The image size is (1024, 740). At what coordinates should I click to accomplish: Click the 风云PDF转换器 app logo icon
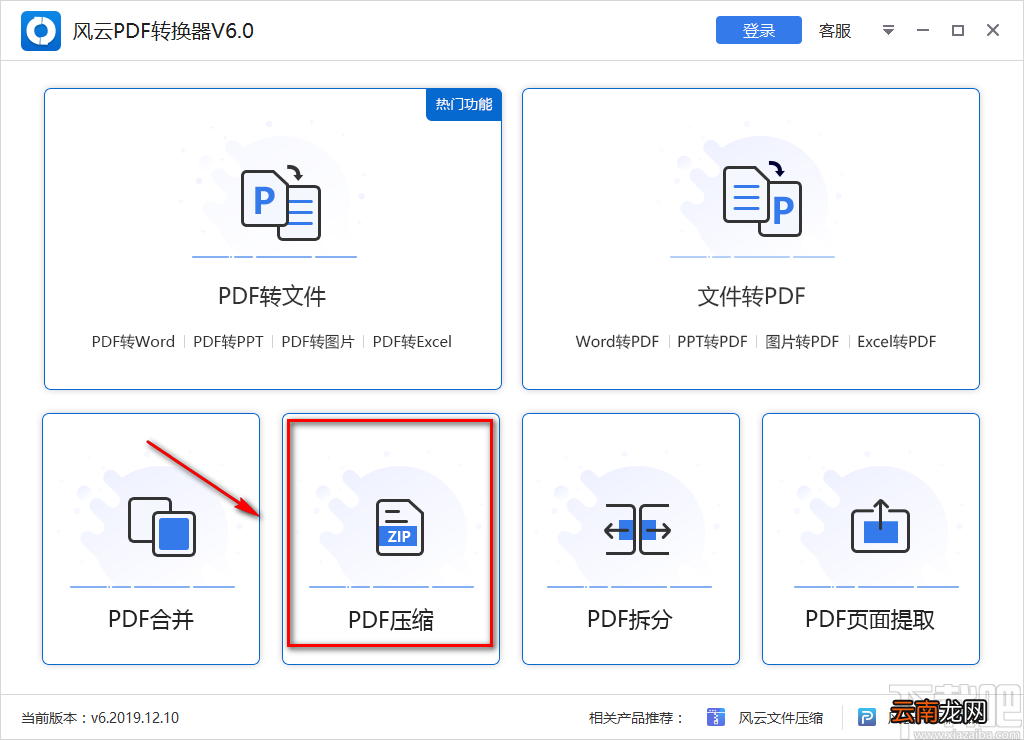coord(40,31)
